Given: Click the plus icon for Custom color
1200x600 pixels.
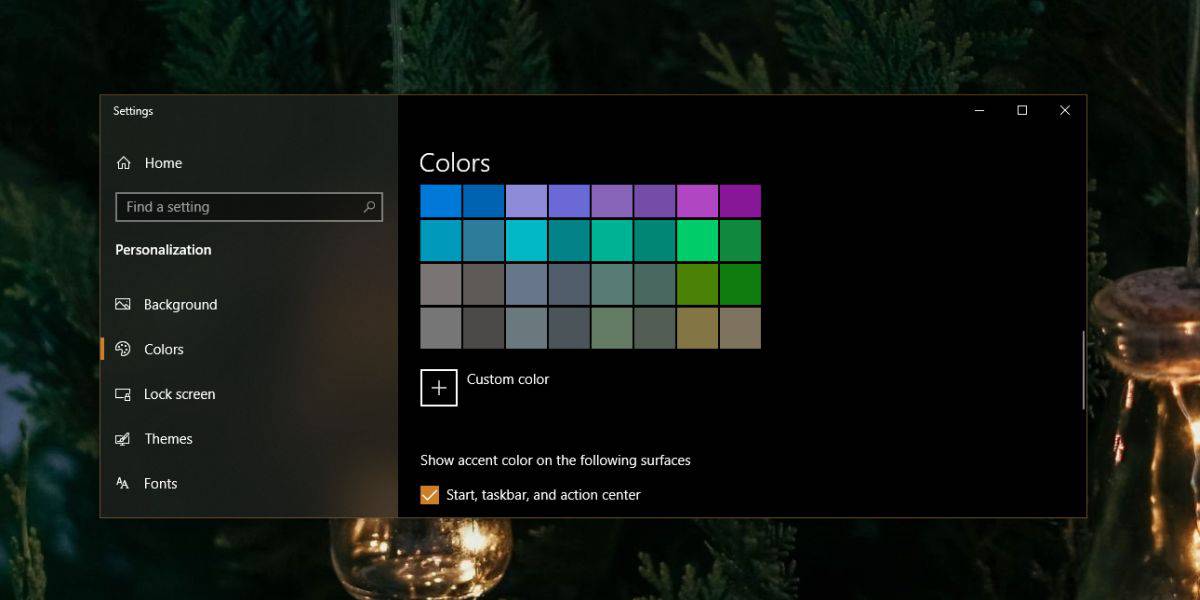Looking at the screenshot, I should pos(439,388).
